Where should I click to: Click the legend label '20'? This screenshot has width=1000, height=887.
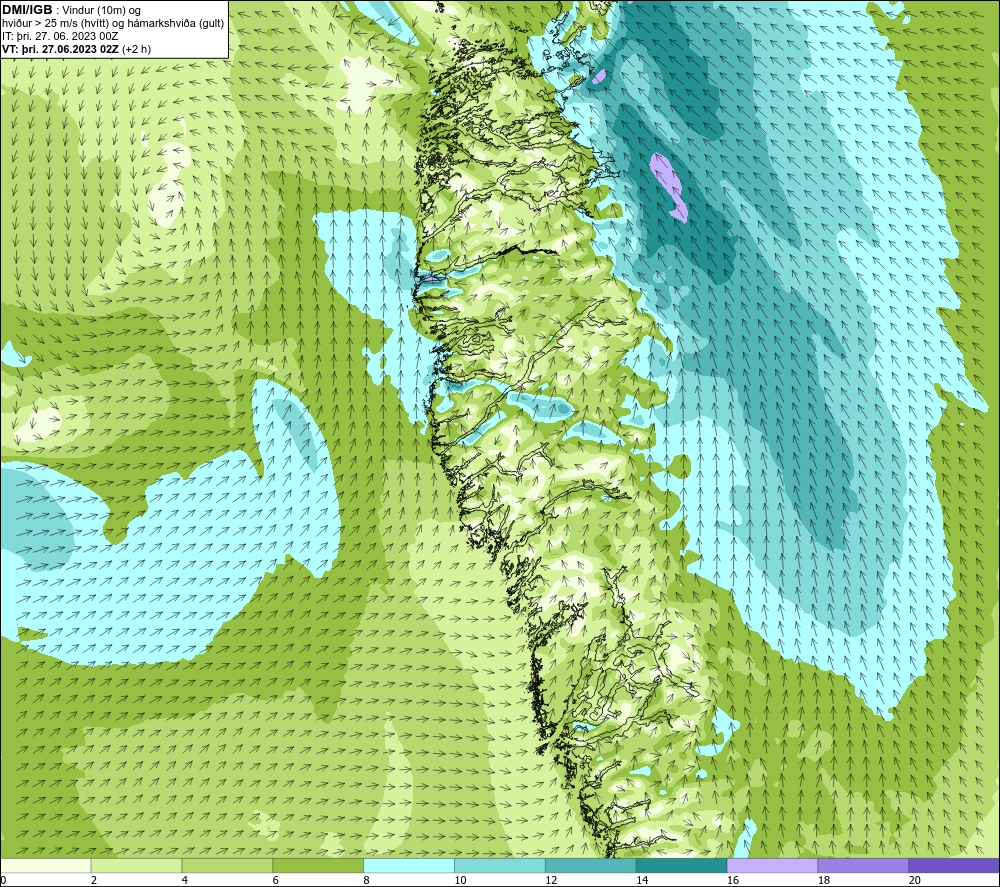coord(915,881)
